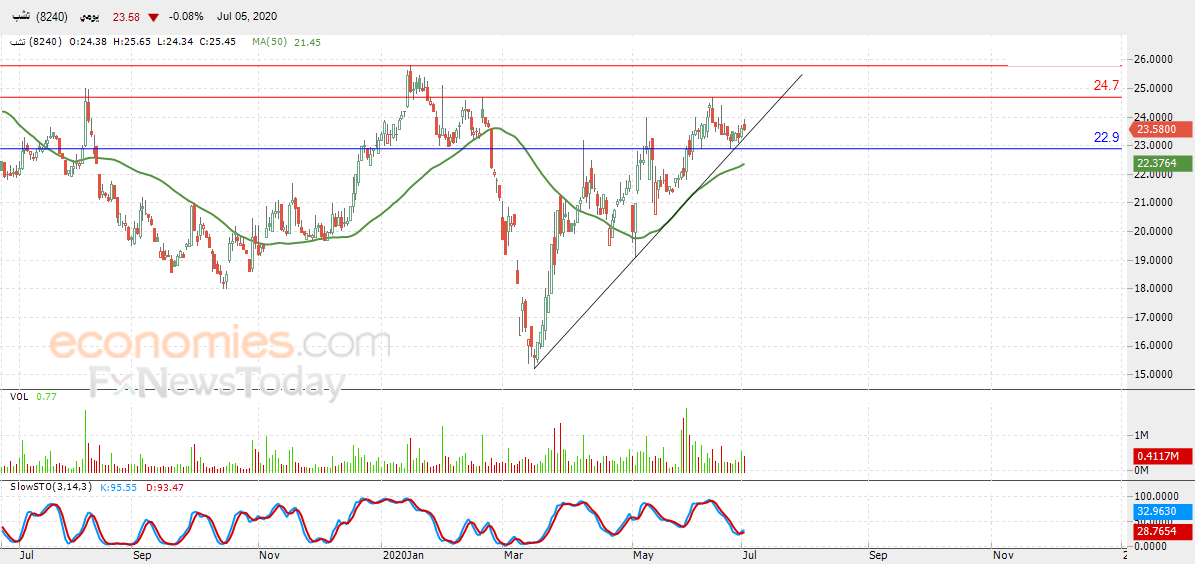Click the 1M volume axis label
Image resolution: width=1195 pixels, height=564 pixels.
tap(1142, 435)
